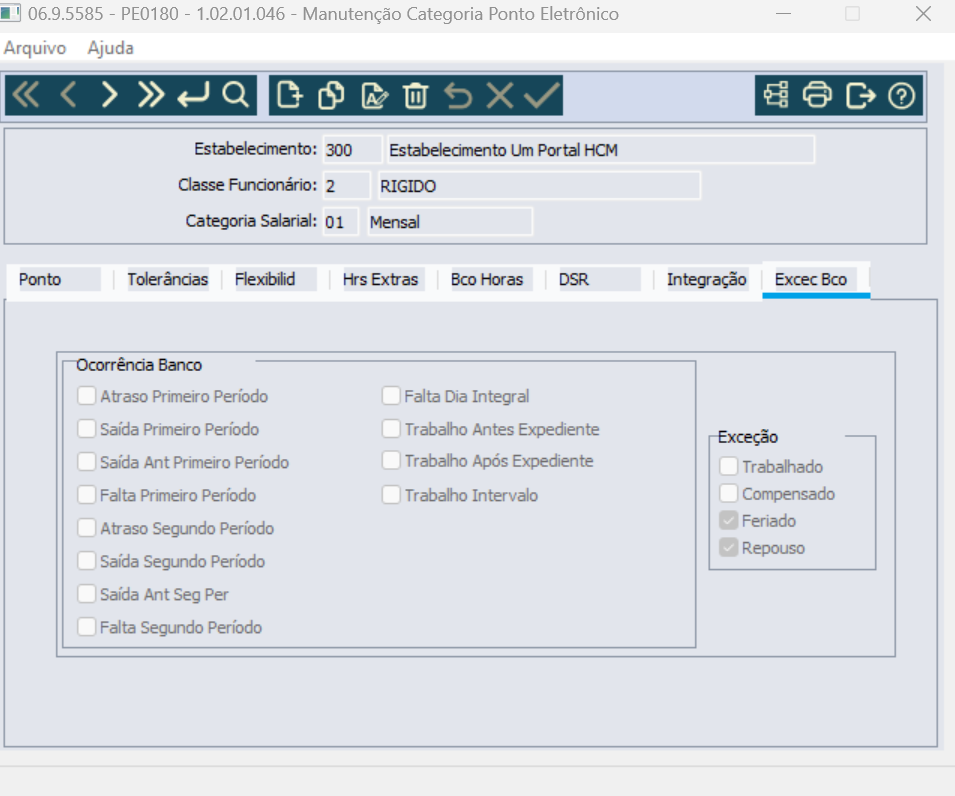
Task: Go to previous record arrow
Action: coord(68,95)
